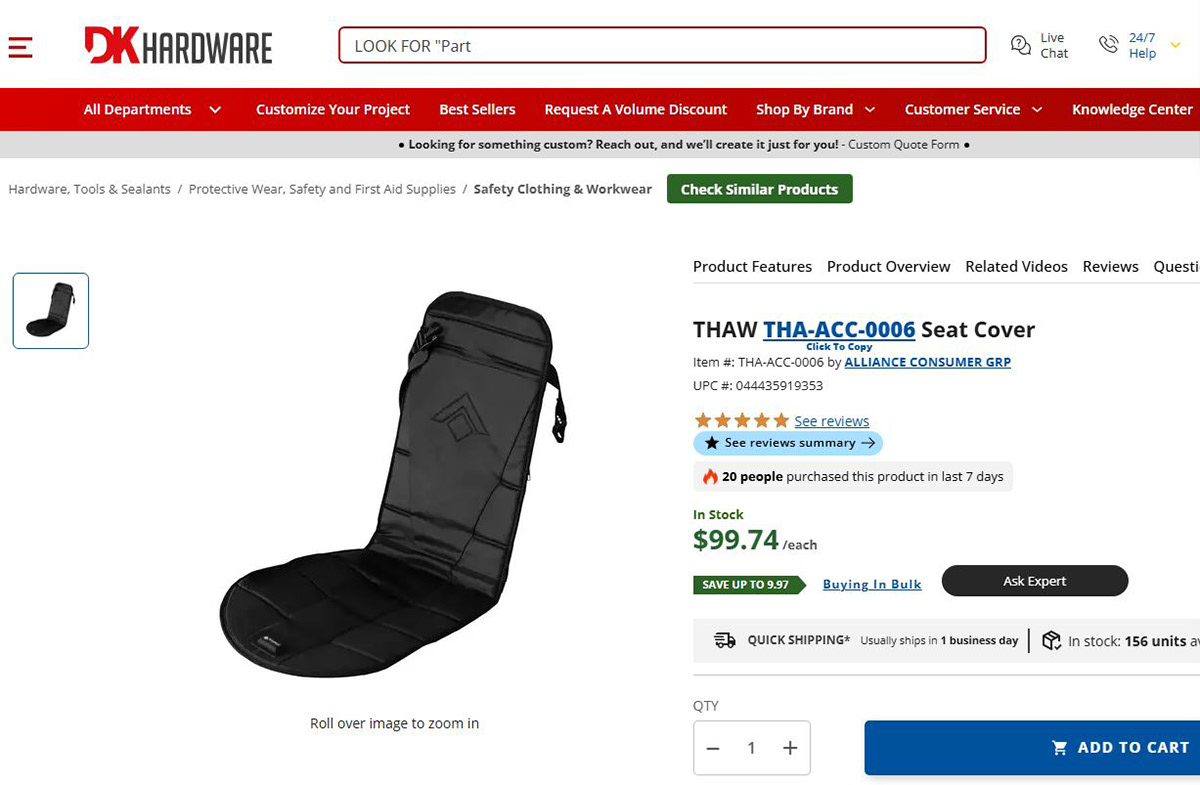This screenshot has width=1200, height=785.
Task: Open the Related Videos tab
Action: 1016,267
